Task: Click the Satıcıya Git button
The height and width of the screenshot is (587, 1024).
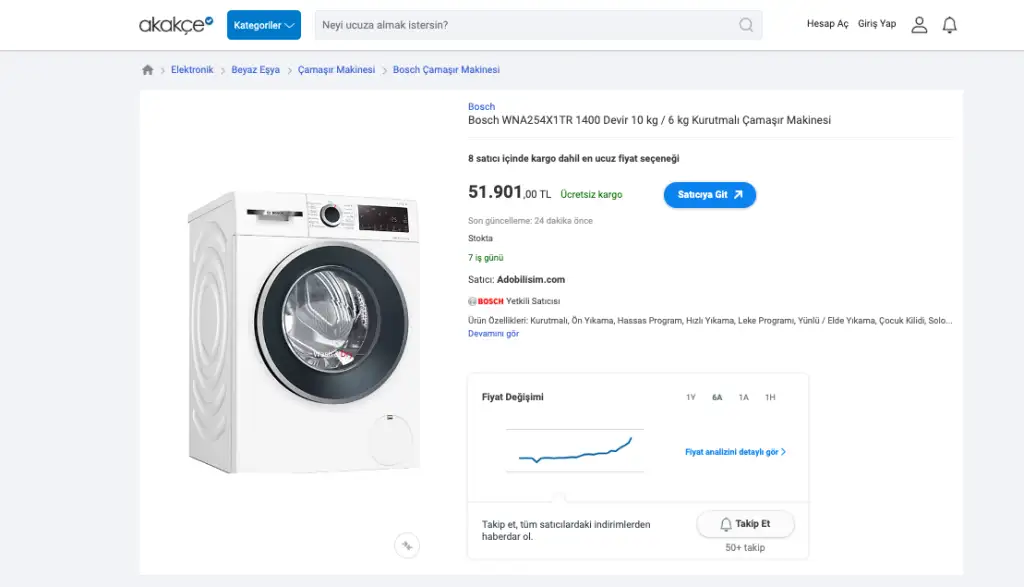Action: (709, 195)
